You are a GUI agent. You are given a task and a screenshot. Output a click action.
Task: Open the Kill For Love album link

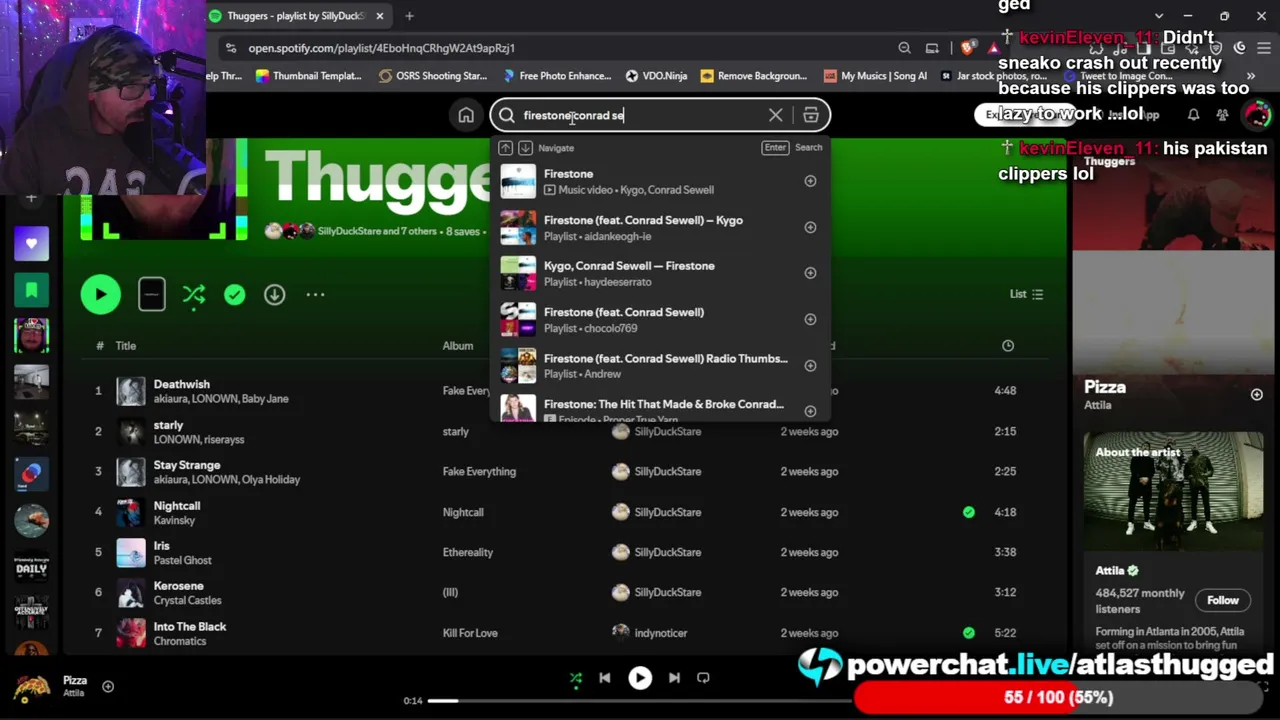[470, 633]
